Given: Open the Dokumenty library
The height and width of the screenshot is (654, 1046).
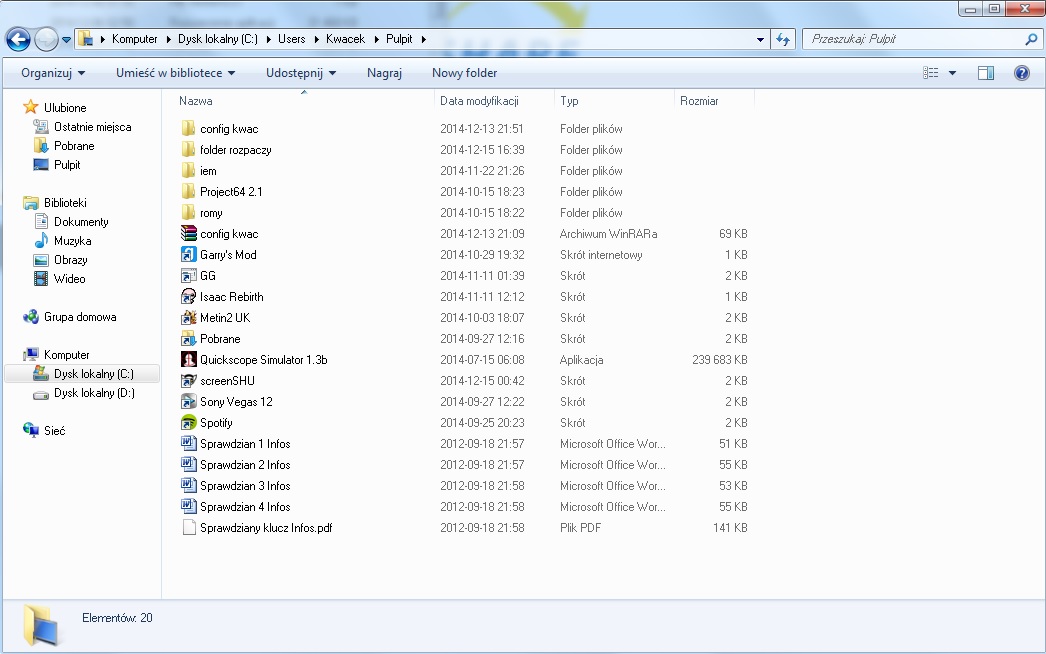Looking at the screenshot, I should [x=81, y=222].
